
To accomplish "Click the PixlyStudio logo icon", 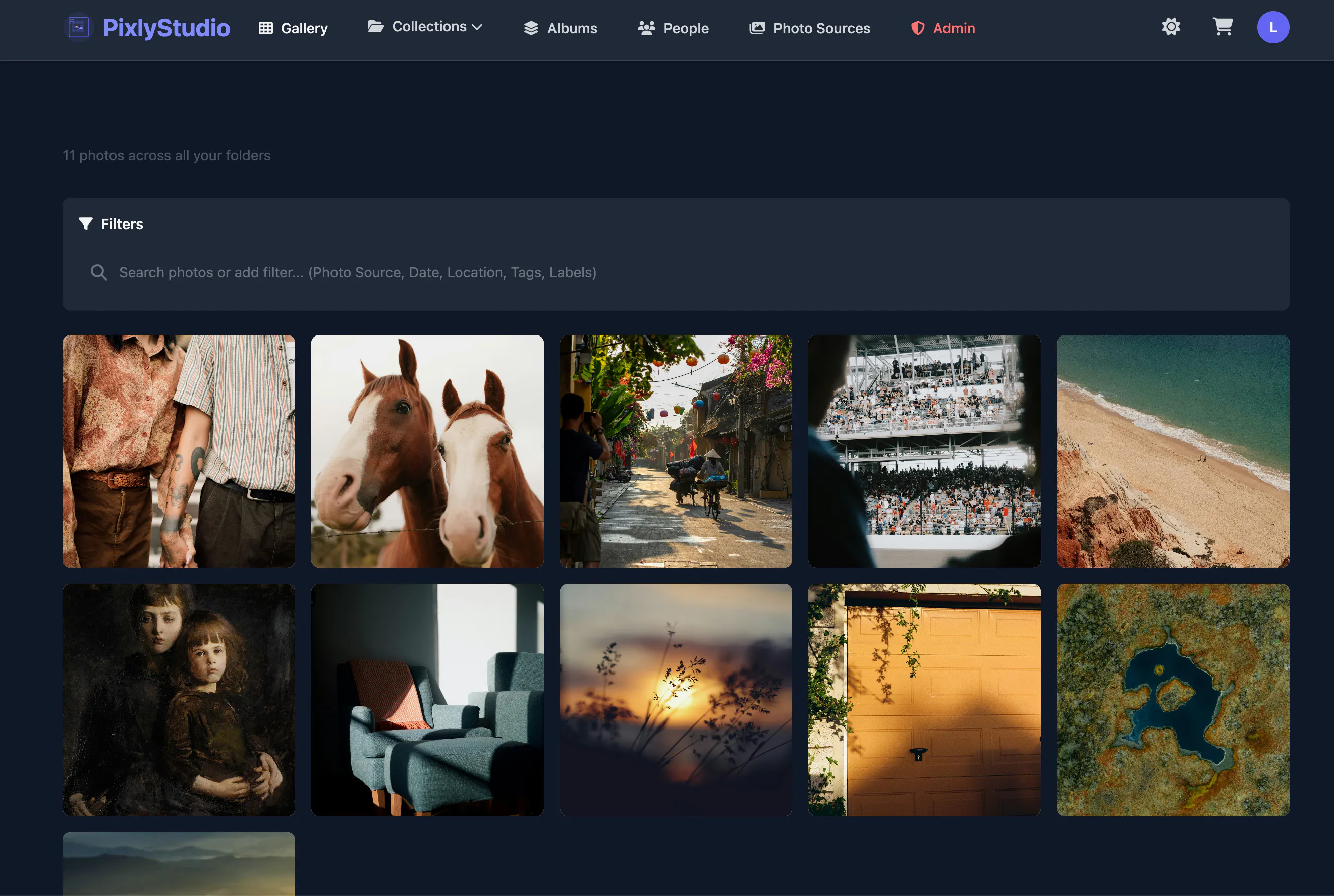I will [x=78, y=27].
